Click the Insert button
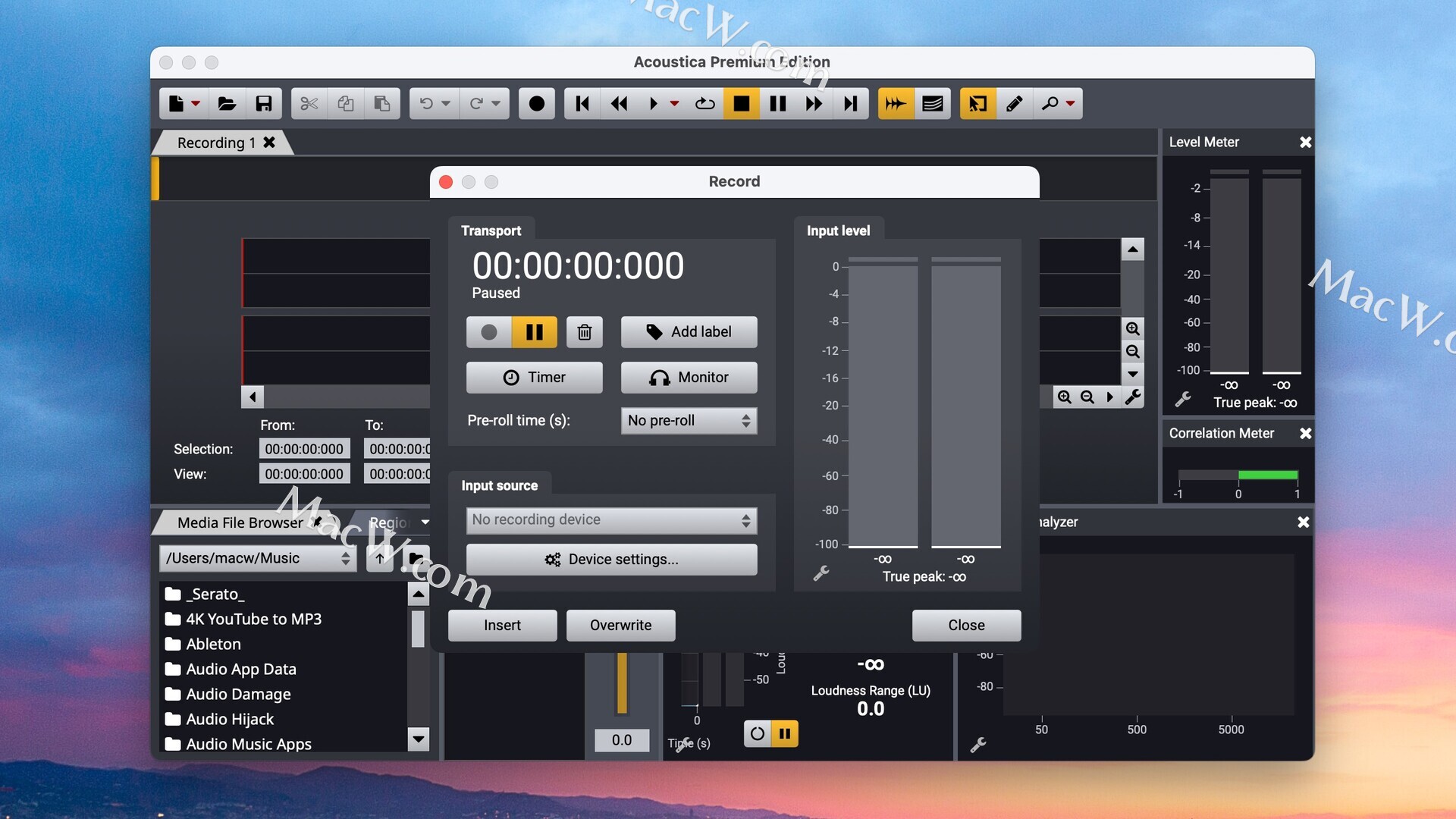This screenshot has height=819, width=1456. coord(502,626)
